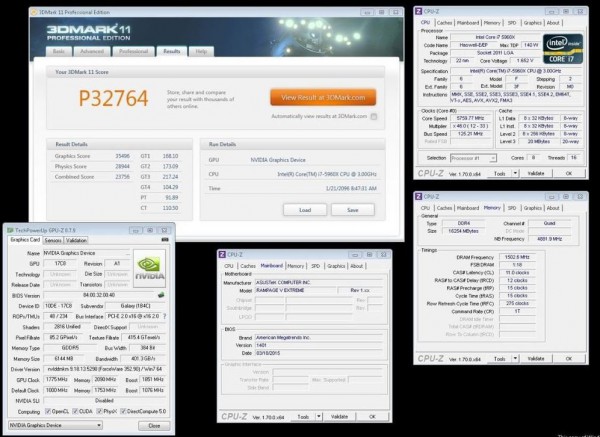600x437 pixels.
Task: Open Mainboard tab in the CPU-Z Memory window
Action: (468, 208)
